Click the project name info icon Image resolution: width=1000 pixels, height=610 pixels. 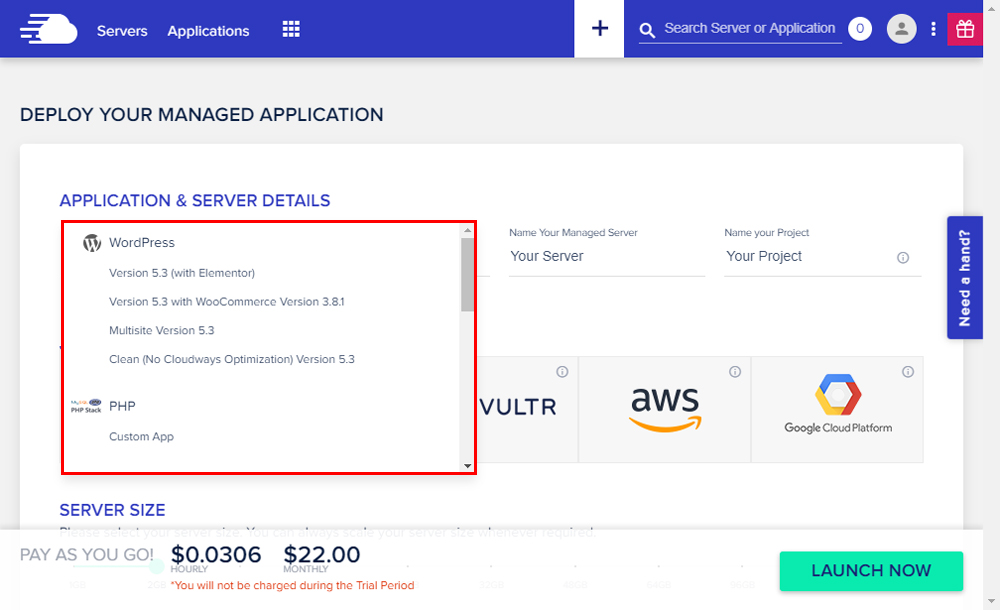[x=902, y=258]
